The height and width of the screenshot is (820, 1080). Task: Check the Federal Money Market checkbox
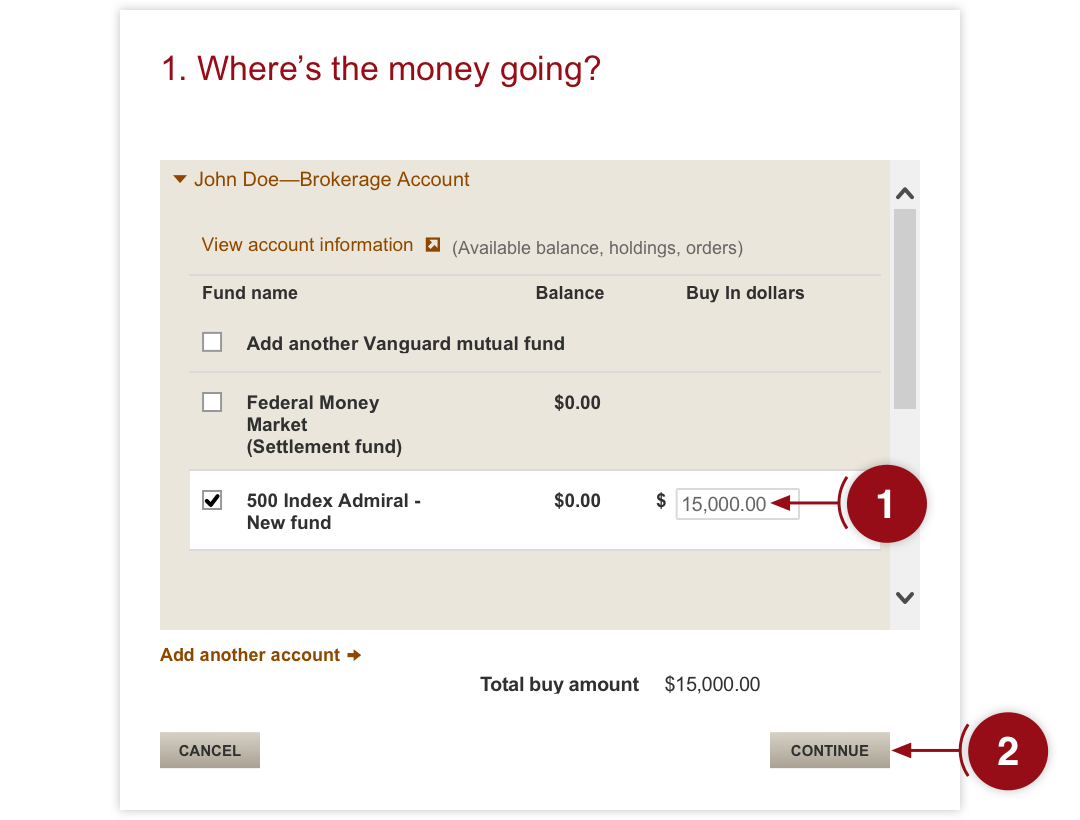(x=212, y=402)
